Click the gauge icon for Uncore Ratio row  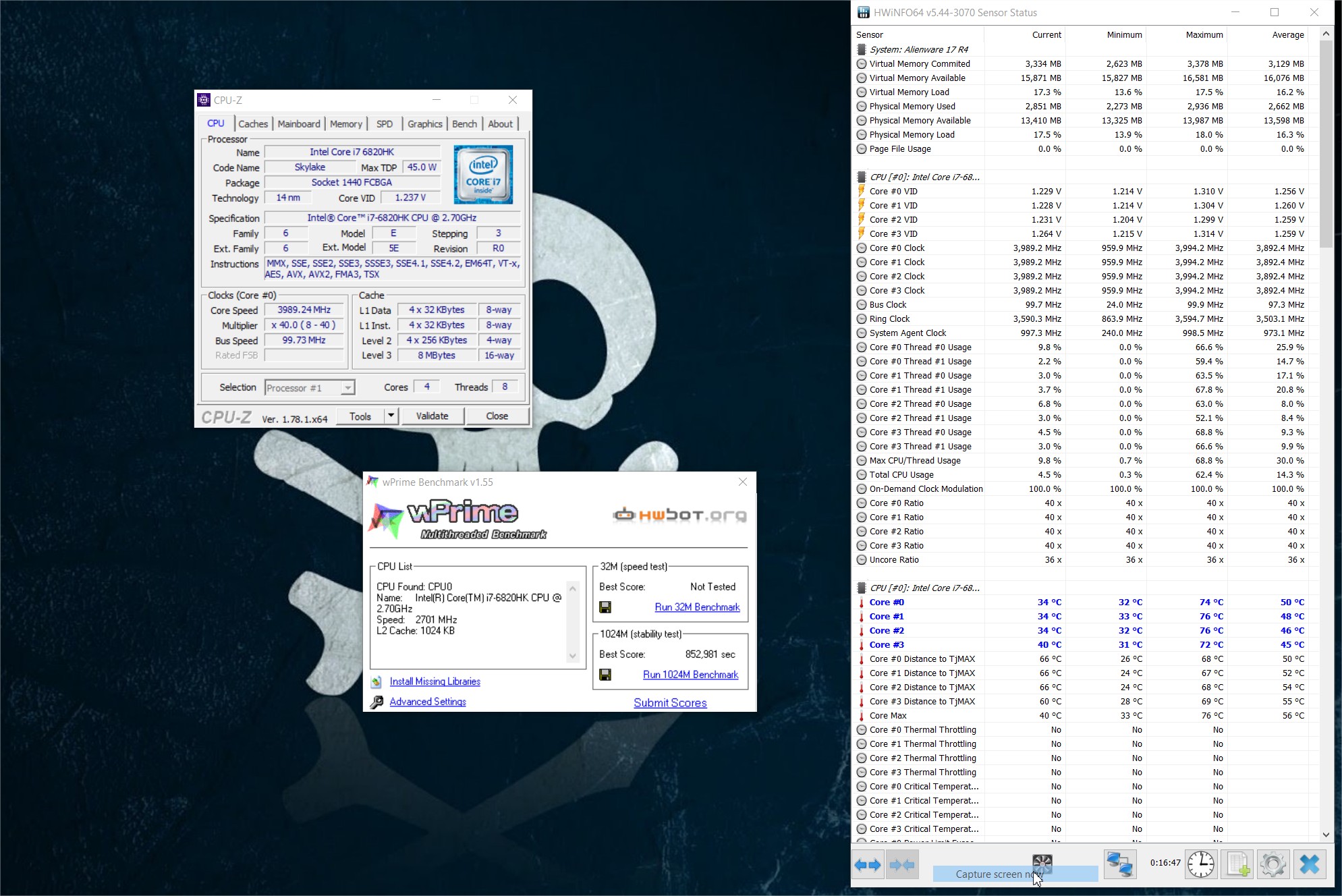pyautogui.click(x=862, y=560)
